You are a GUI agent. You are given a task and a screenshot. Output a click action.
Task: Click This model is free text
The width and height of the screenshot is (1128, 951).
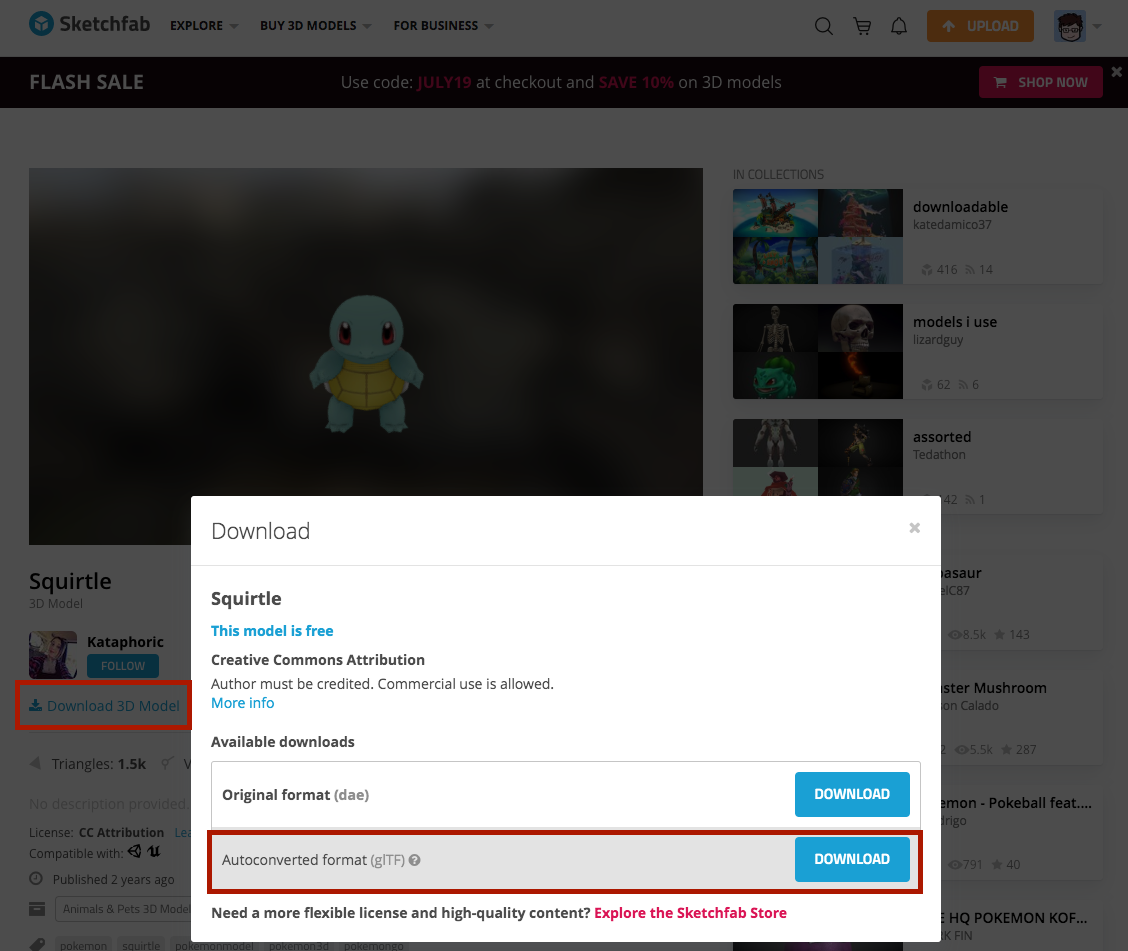pyautogui.click(x=272, y=631)
